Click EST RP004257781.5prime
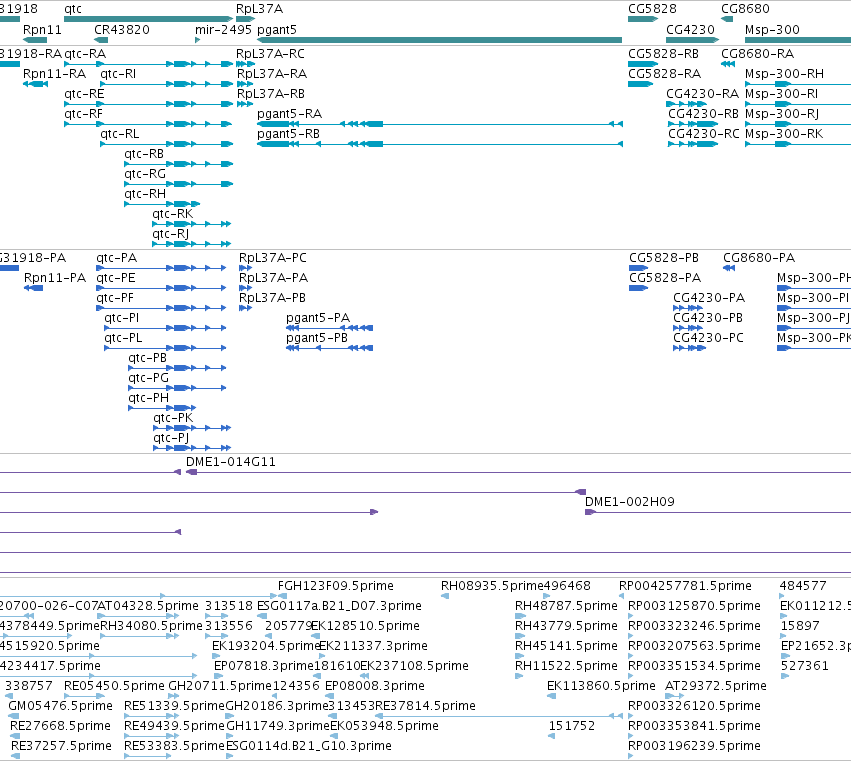 [685, 586]
